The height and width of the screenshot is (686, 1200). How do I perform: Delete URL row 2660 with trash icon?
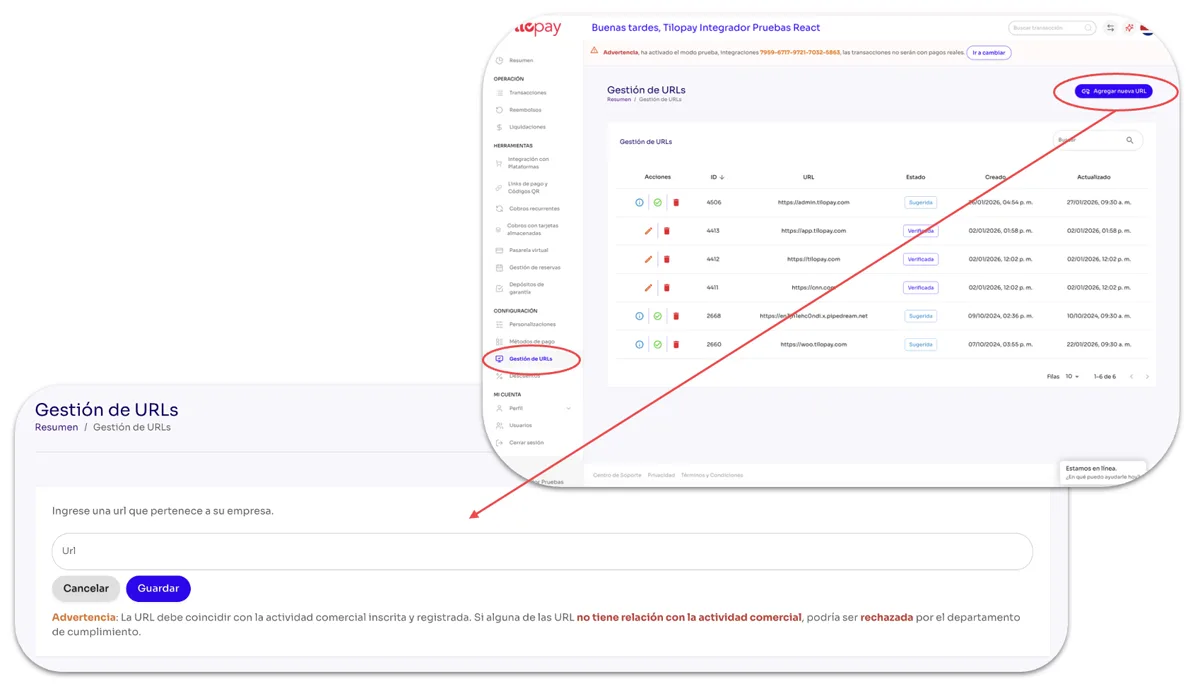coord(676,345)
